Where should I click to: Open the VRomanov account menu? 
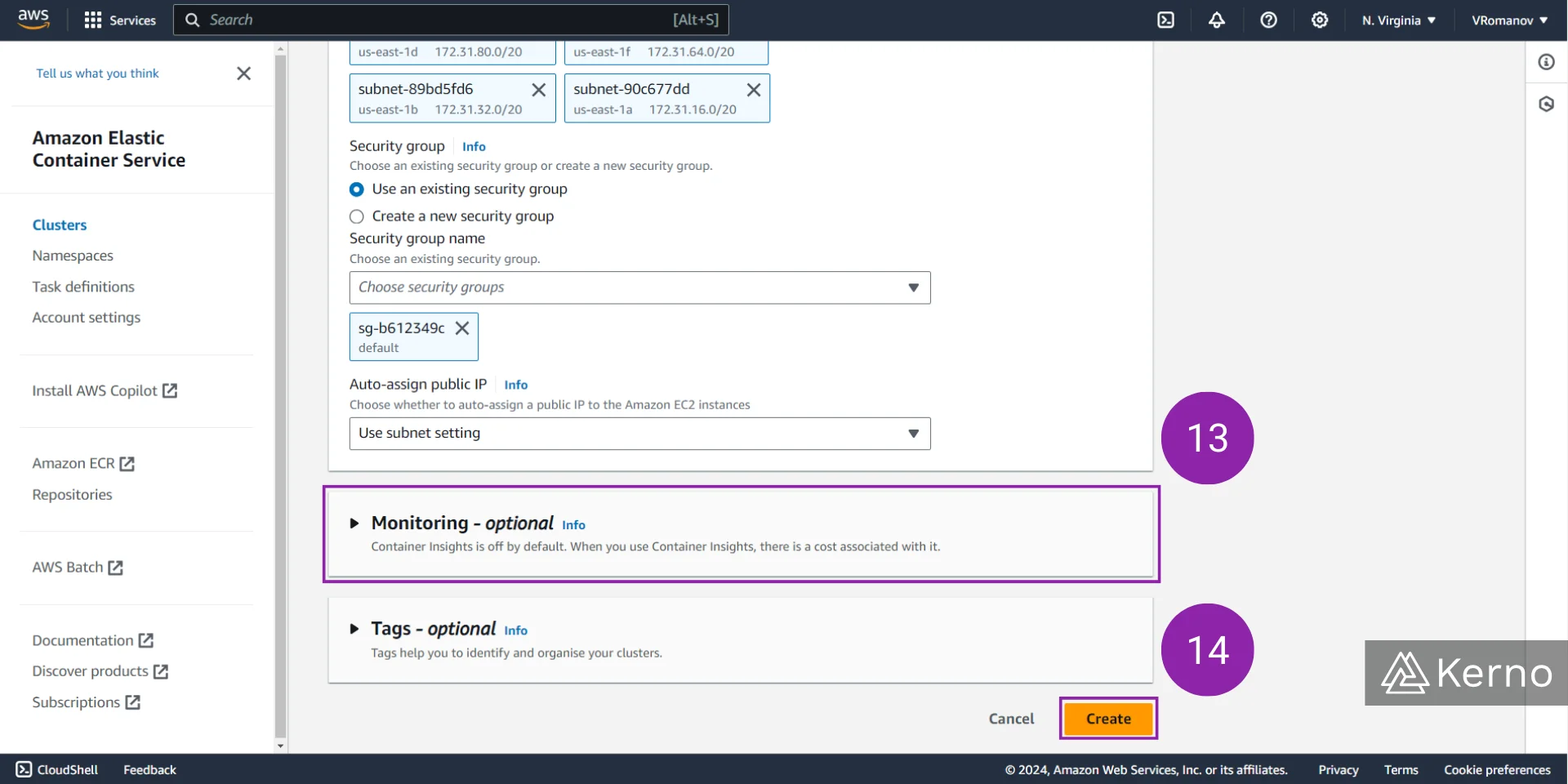tap(1509, 20)
